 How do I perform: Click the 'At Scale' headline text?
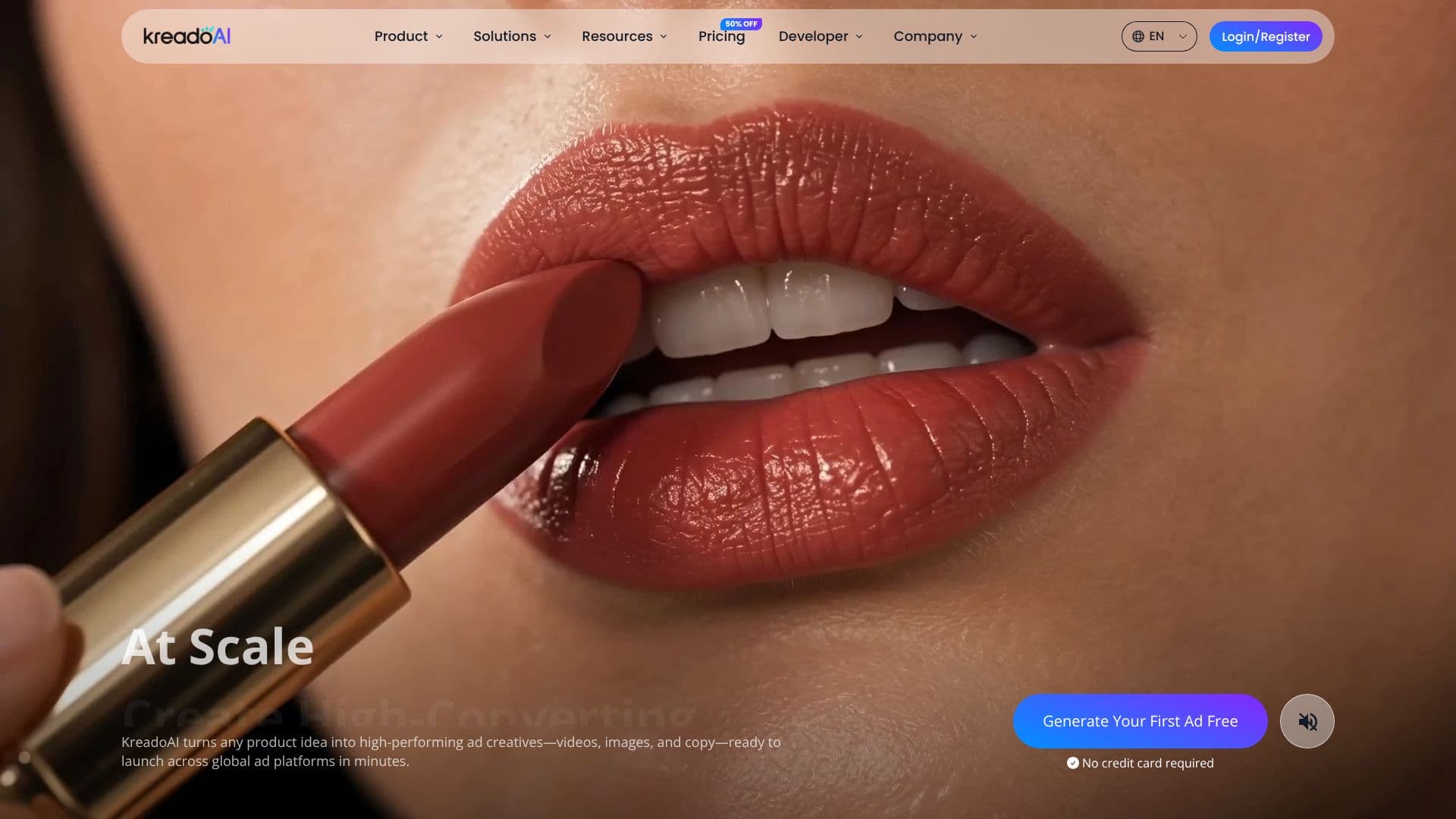pyautogui.click(x=218, y=647)
